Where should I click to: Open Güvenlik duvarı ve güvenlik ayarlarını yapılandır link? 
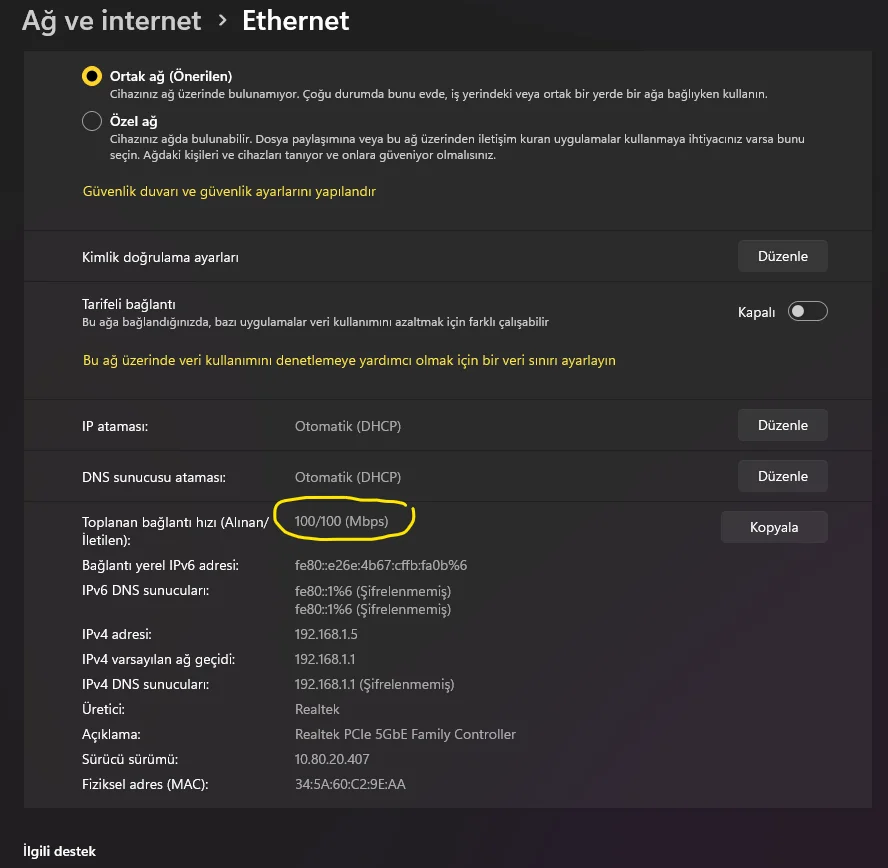point(229,191)
